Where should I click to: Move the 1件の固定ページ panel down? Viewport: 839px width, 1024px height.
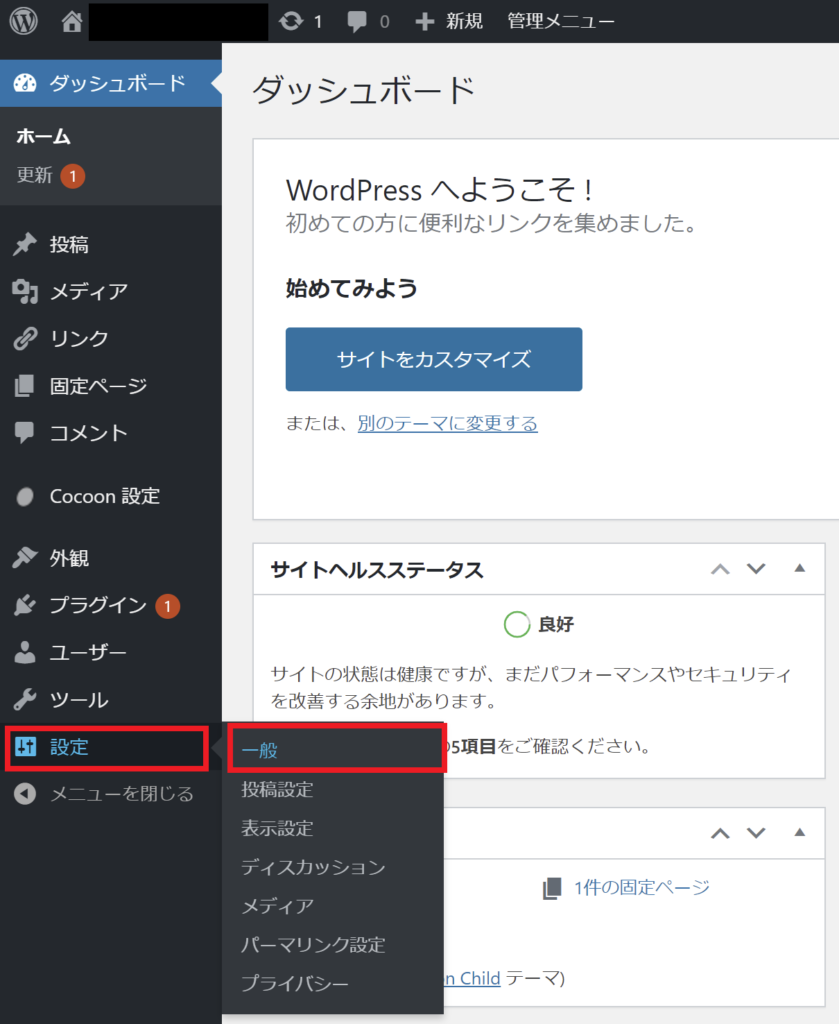click(x=756, y=833)
